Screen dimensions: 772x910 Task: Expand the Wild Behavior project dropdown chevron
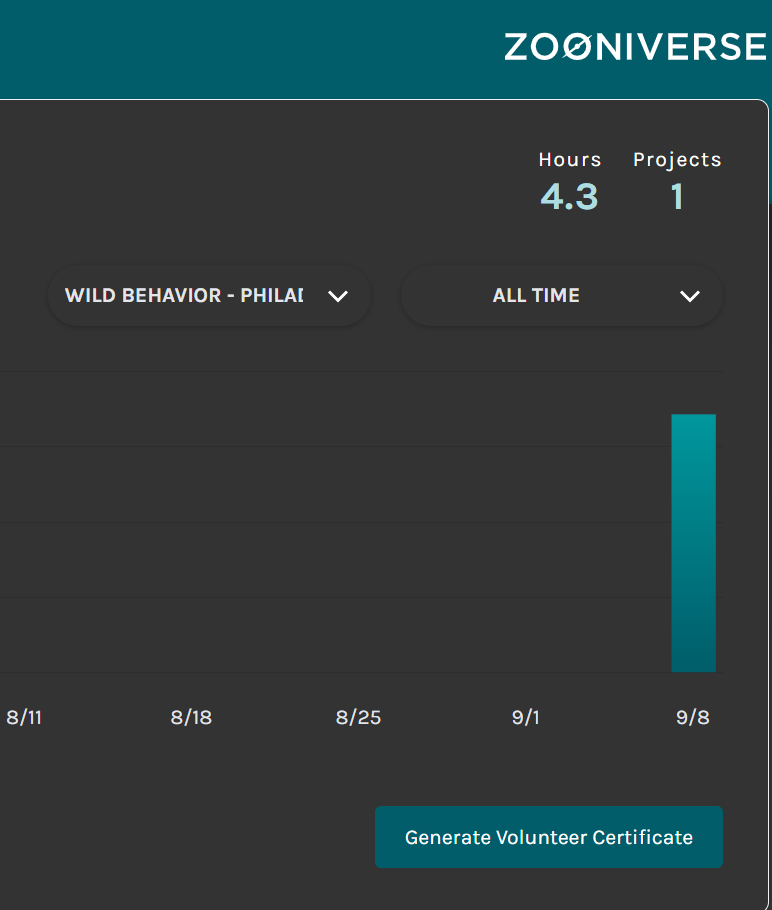point(338,296)
